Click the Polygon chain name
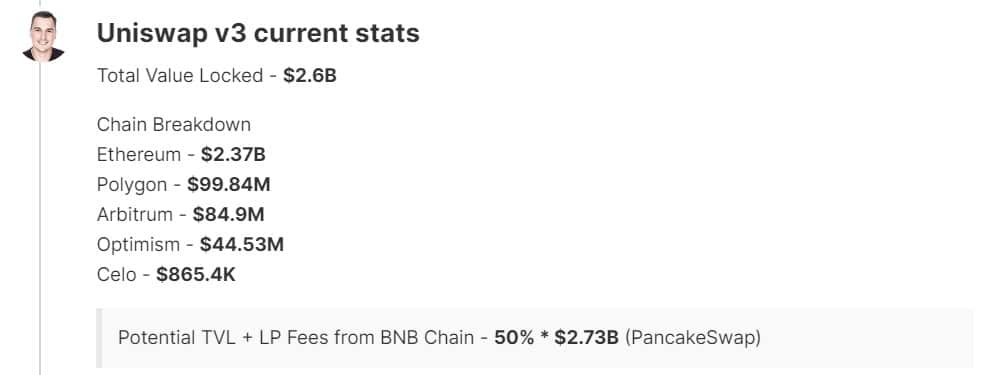 click(132, 185)
